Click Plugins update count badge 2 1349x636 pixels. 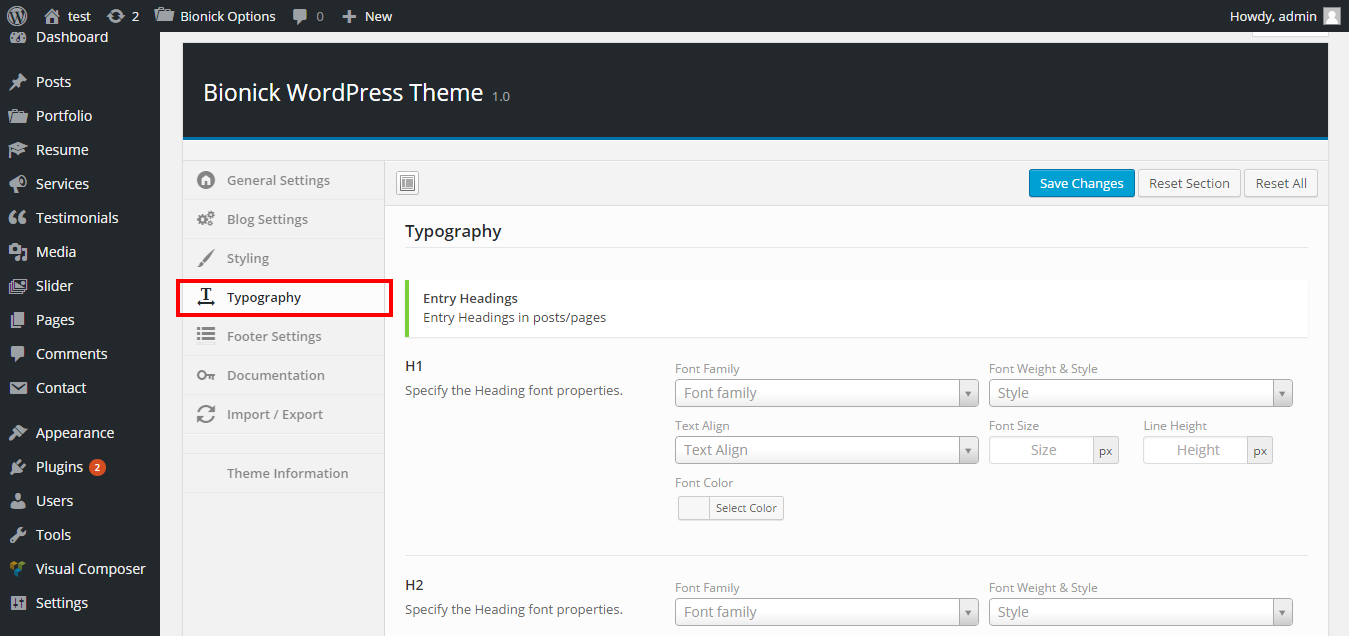[97, 467]
